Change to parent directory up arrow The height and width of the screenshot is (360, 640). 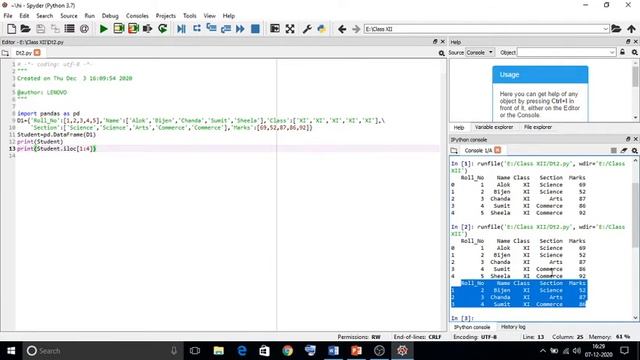click(x=631, y=29)
